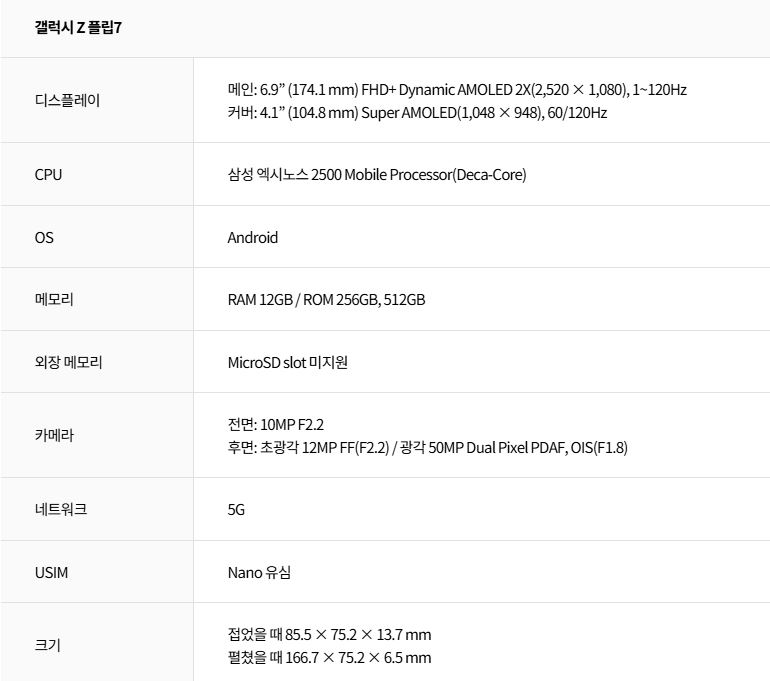Select the 카메라 row label
This screenshot has height=681, width=770.
[54, 435]
